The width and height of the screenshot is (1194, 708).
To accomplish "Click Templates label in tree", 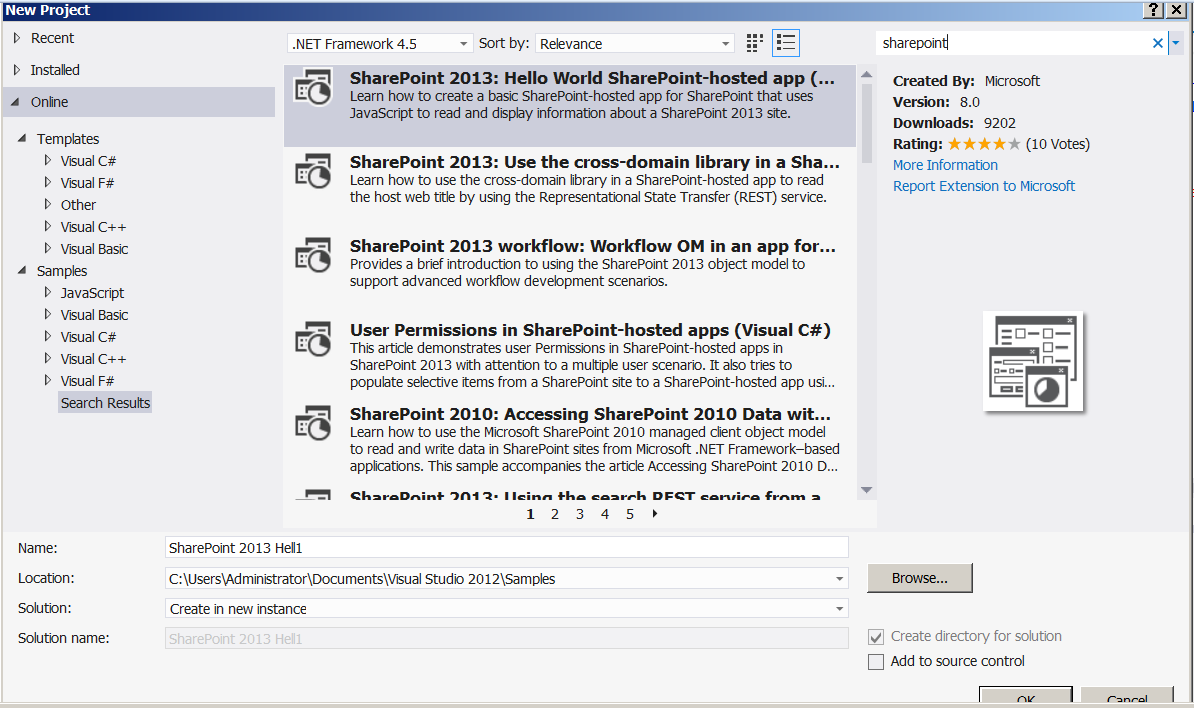I will pyautogui.click(x=68, y=139).
